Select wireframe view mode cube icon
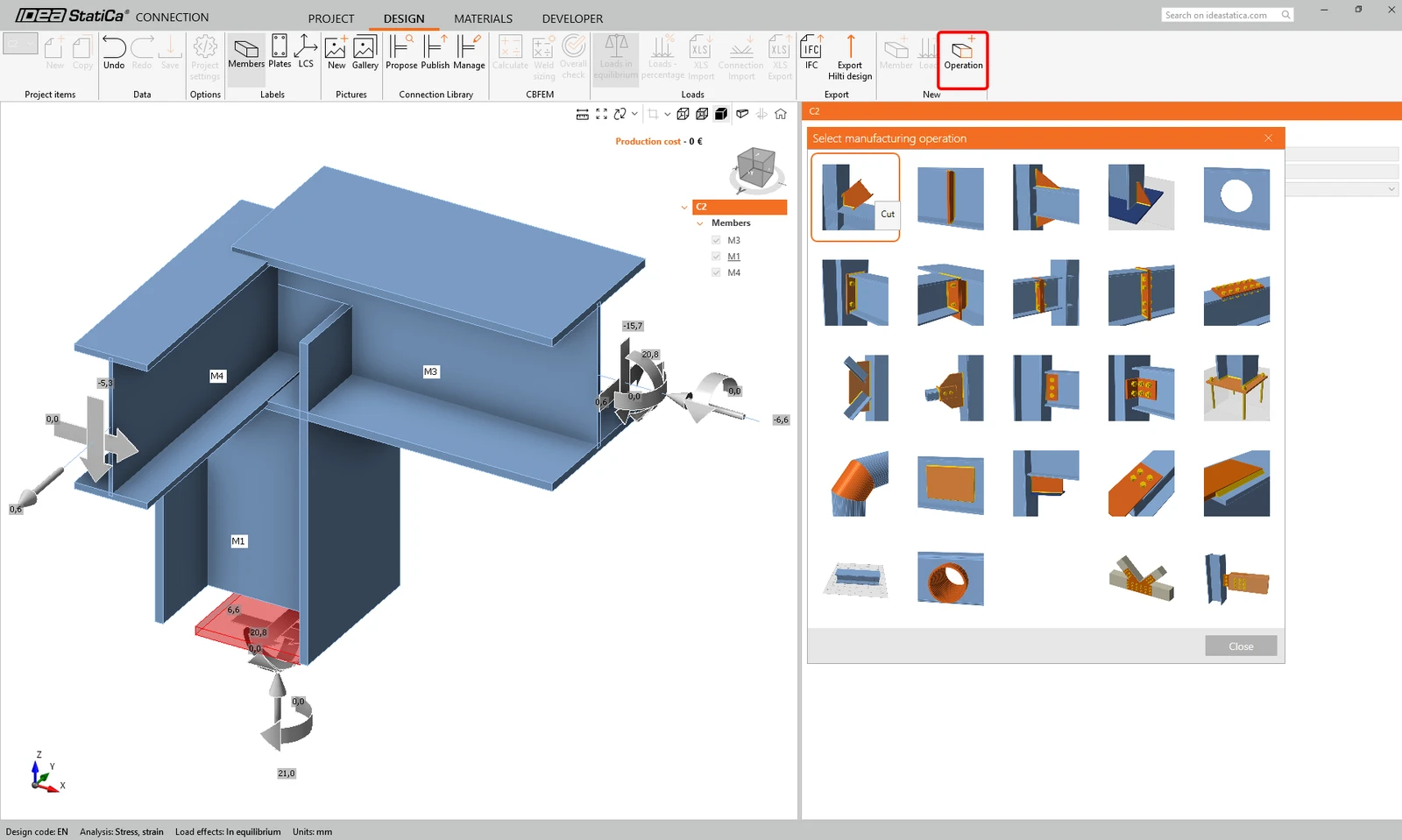 click(683, 114)
